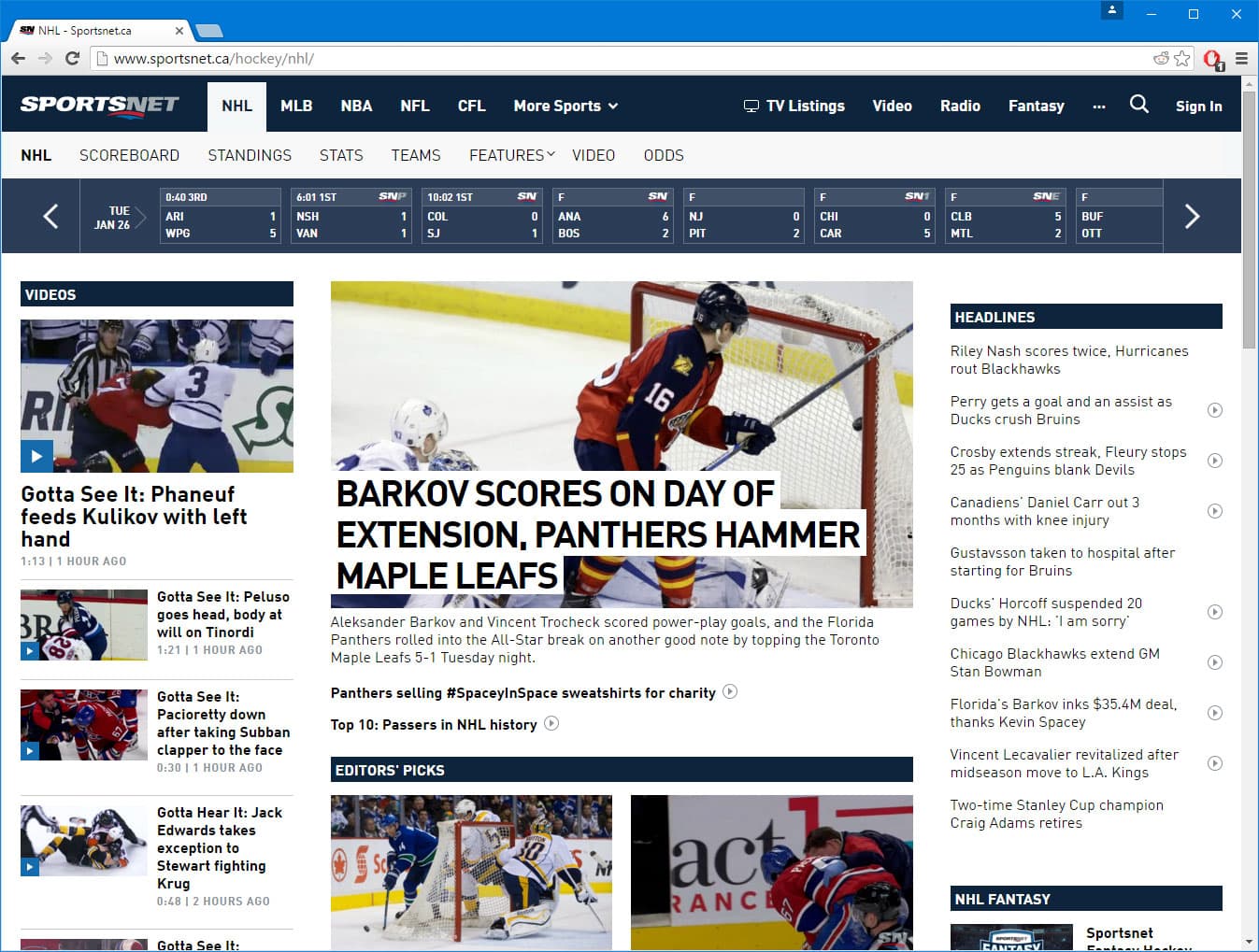The height and width of the screenshot is (952, 1259).
Task: Show previous scores with left arrow
Action: point(50,216)
